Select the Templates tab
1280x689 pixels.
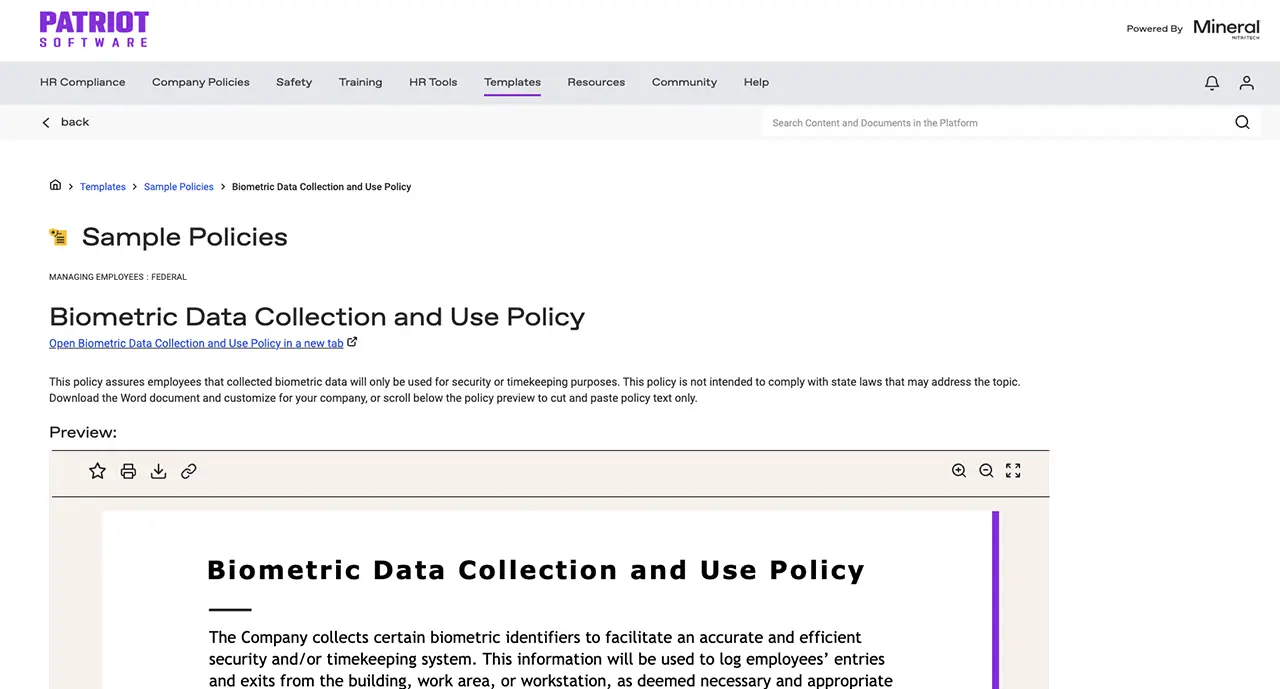click(x=512, y=82)
